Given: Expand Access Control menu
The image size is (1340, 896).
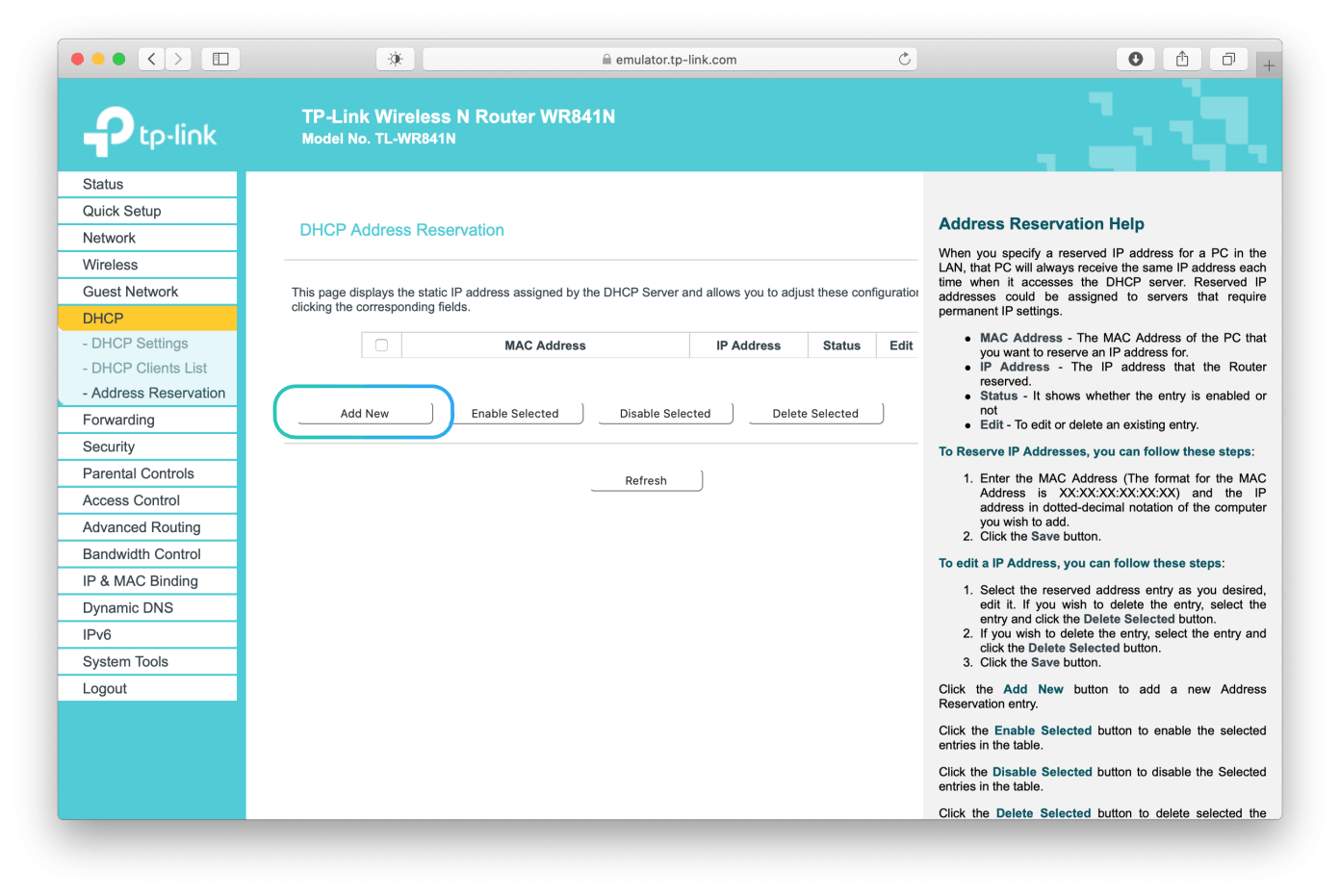Looking at the screenshot, I should (x=147, y=500).
